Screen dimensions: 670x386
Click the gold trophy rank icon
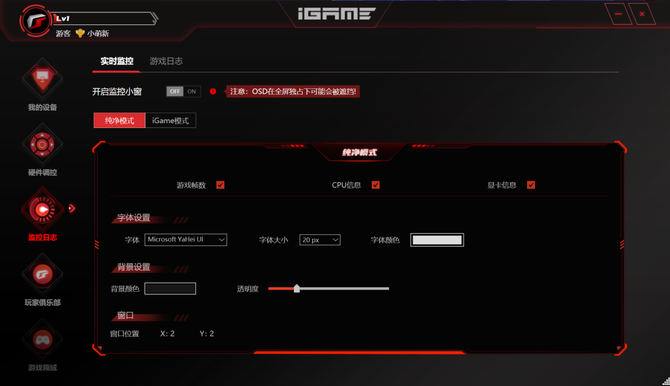[x=80, y=33]
